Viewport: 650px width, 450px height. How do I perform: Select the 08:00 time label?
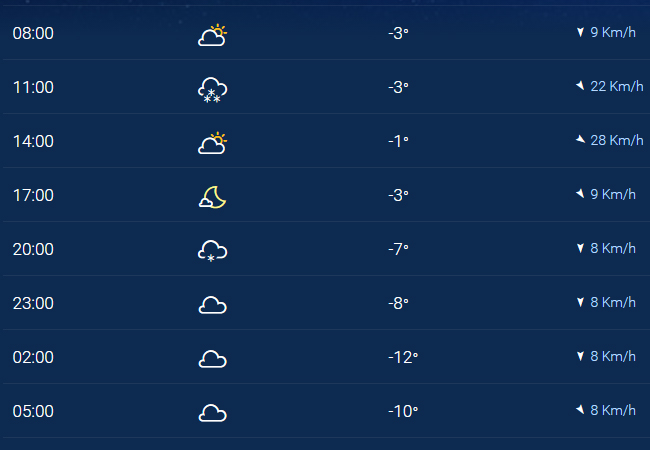pyautogui.click(x=33, y=33)
